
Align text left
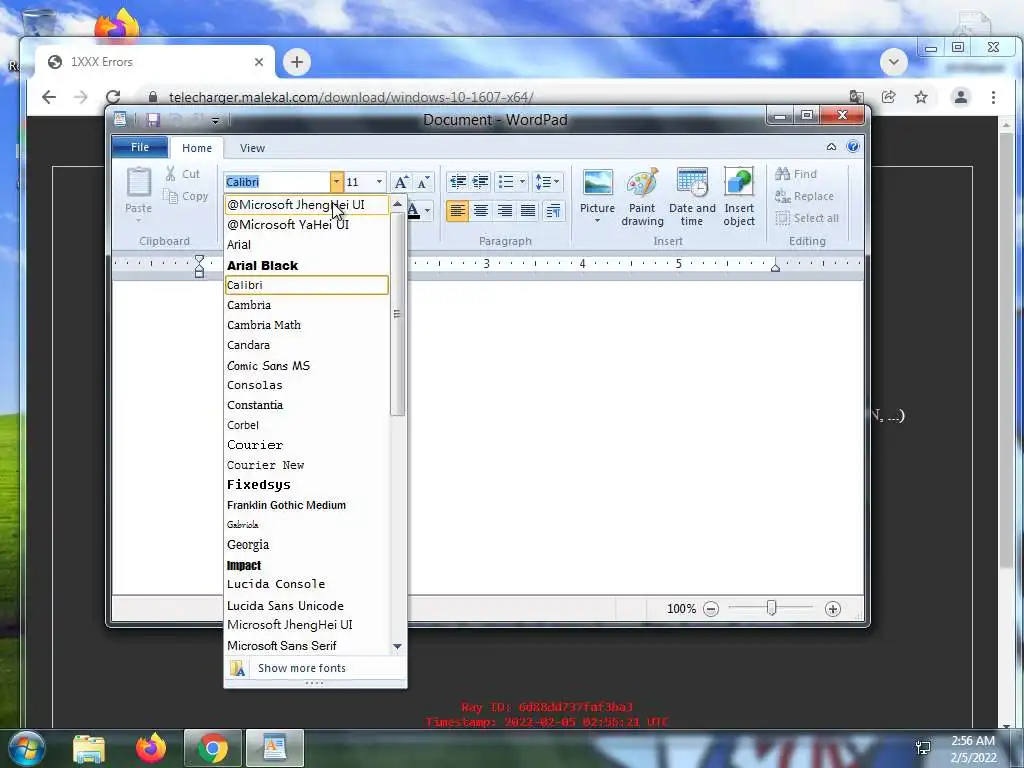(457, 211)
